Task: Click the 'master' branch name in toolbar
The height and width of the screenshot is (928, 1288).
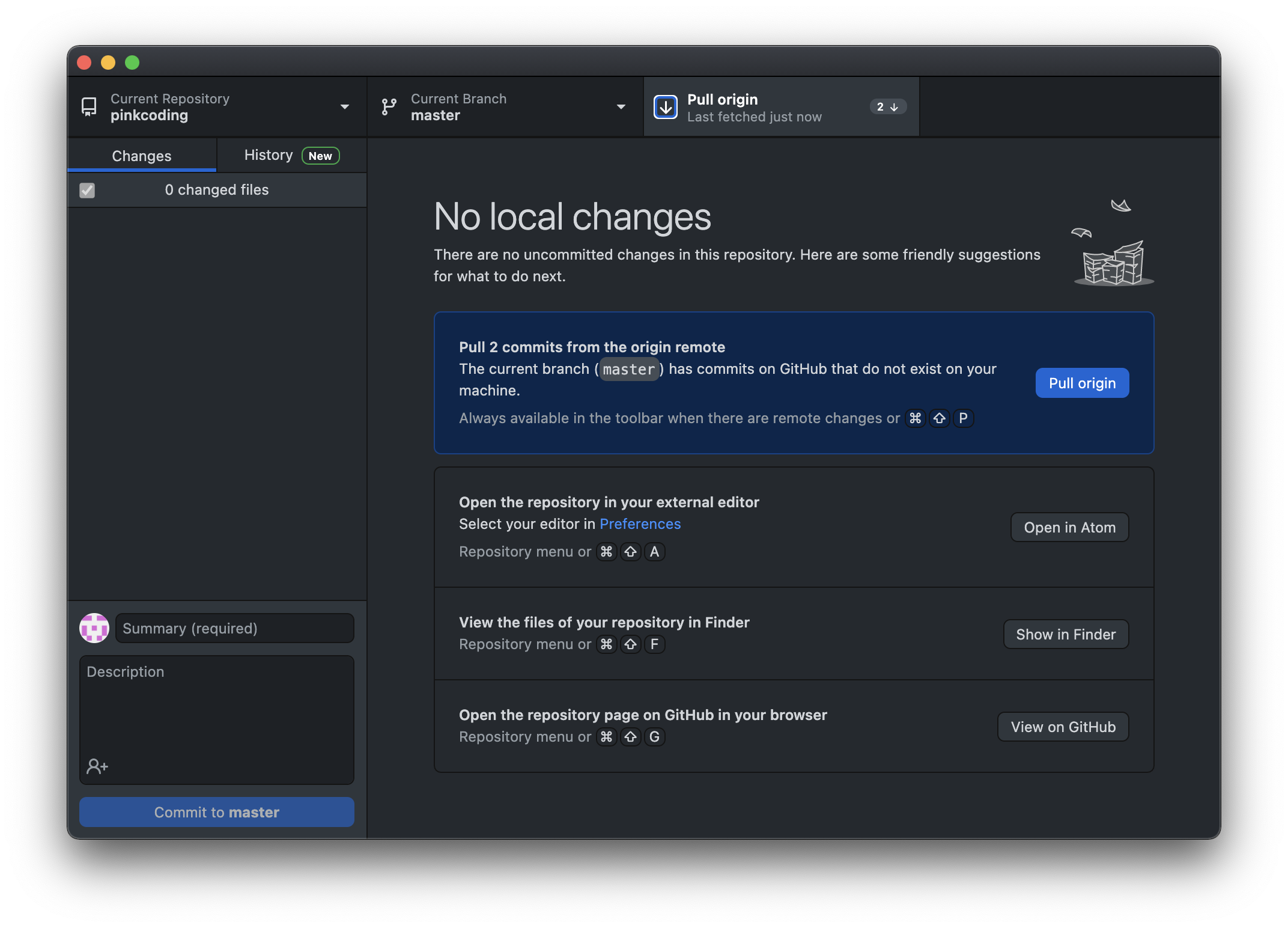Action: tap(436, 115)
